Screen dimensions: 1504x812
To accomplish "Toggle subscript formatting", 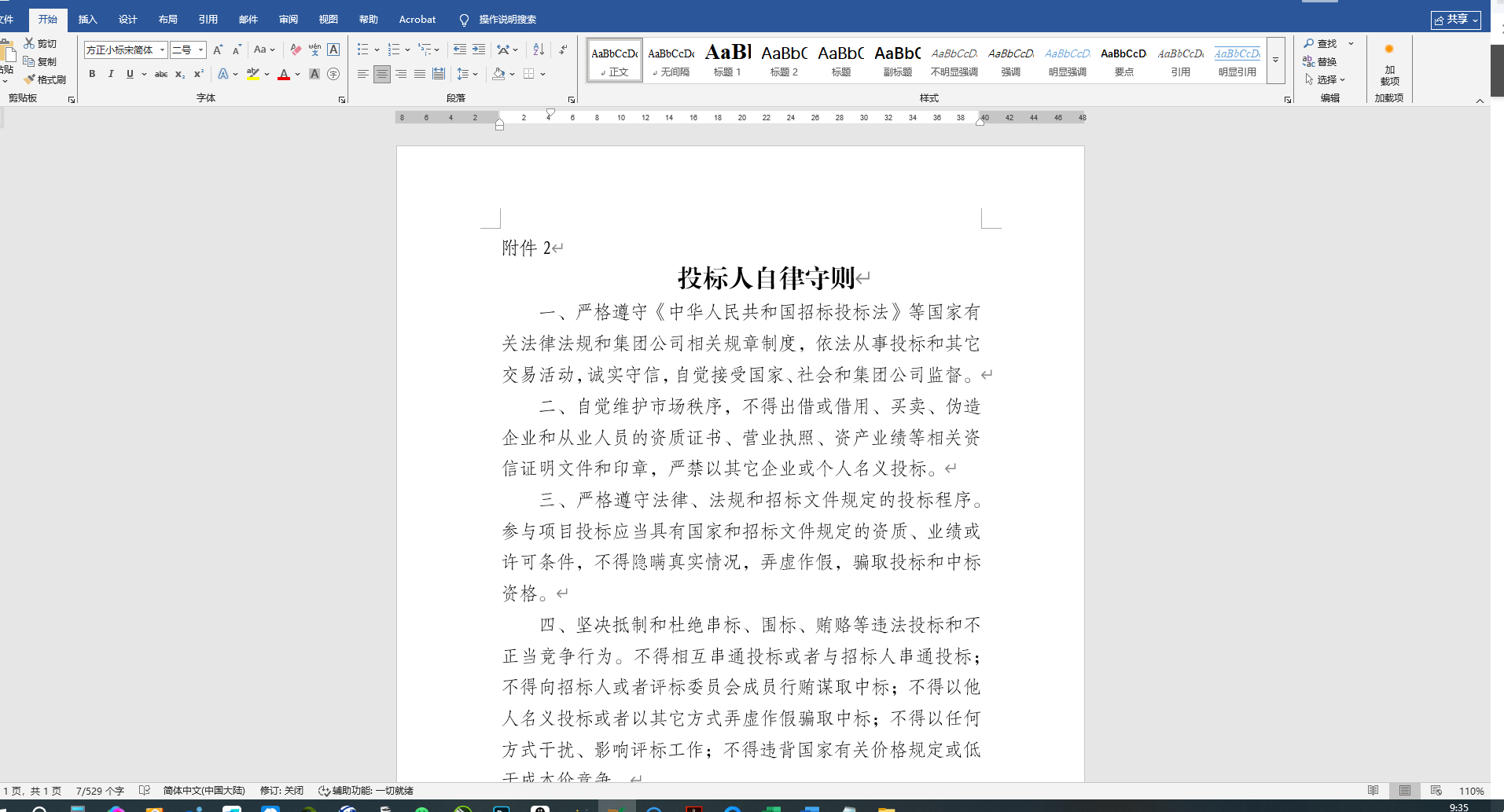I will (180, 74).
